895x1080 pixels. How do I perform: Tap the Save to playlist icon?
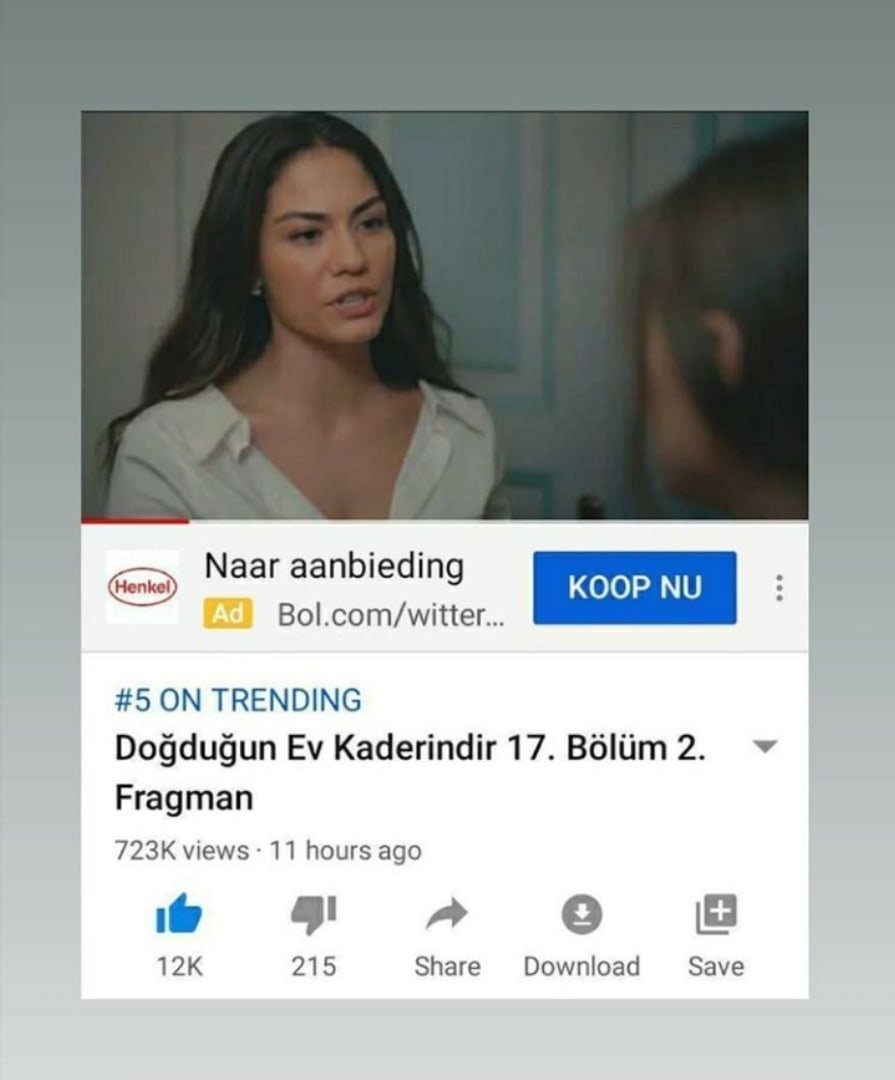(x=716, y=914)
